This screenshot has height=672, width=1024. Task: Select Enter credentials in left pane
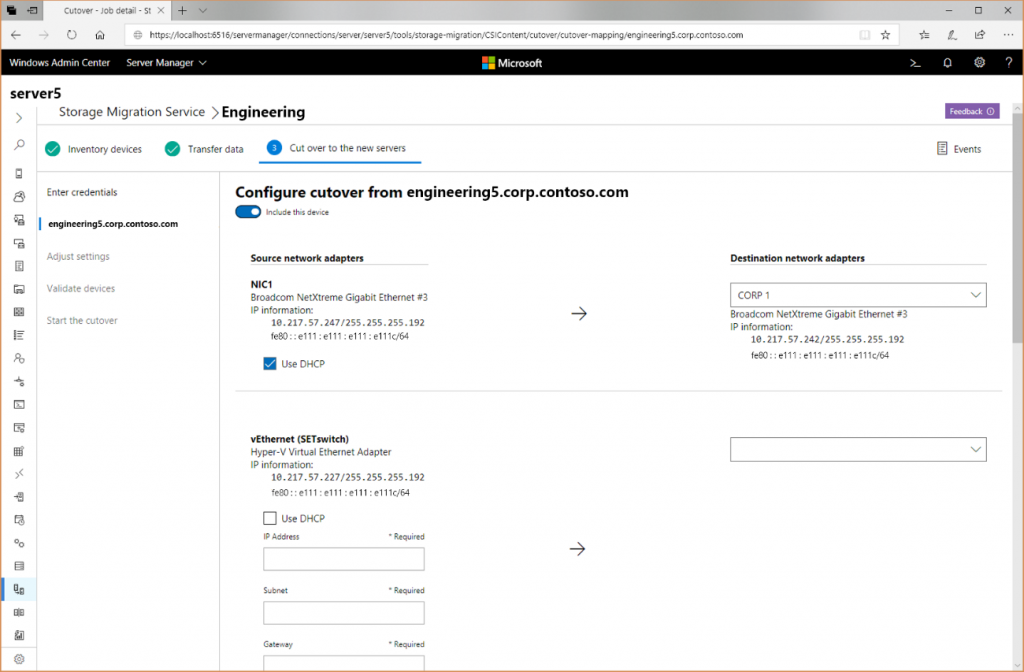point(82,192)
